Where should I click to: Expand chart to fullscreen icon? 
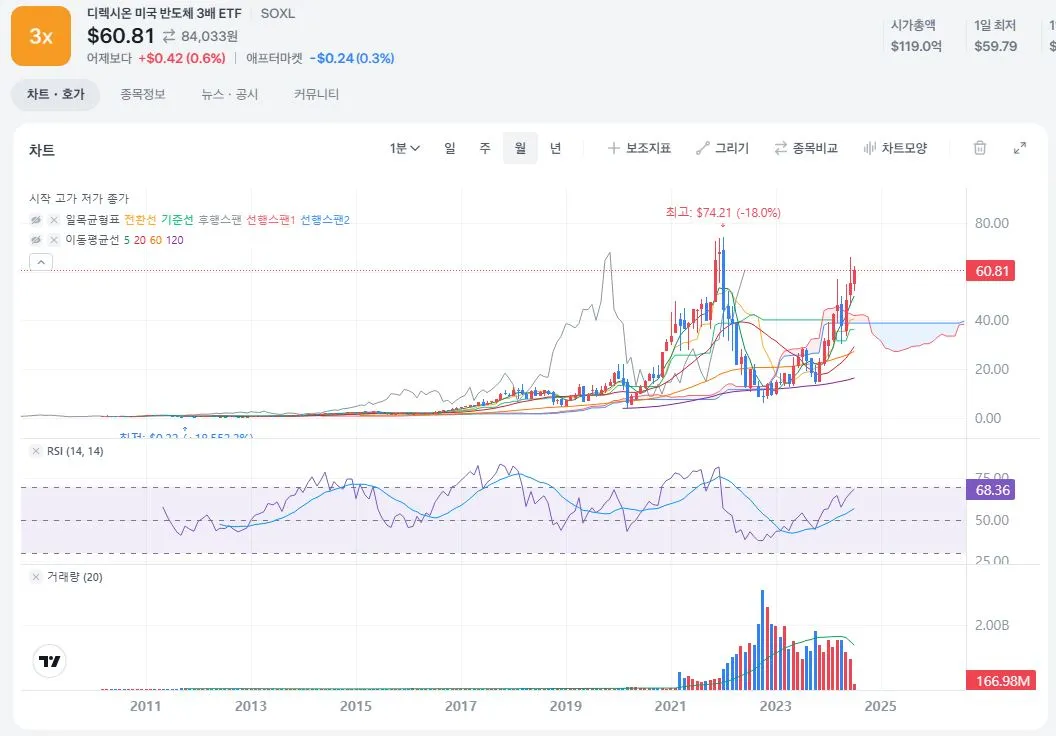point(1020,148)
